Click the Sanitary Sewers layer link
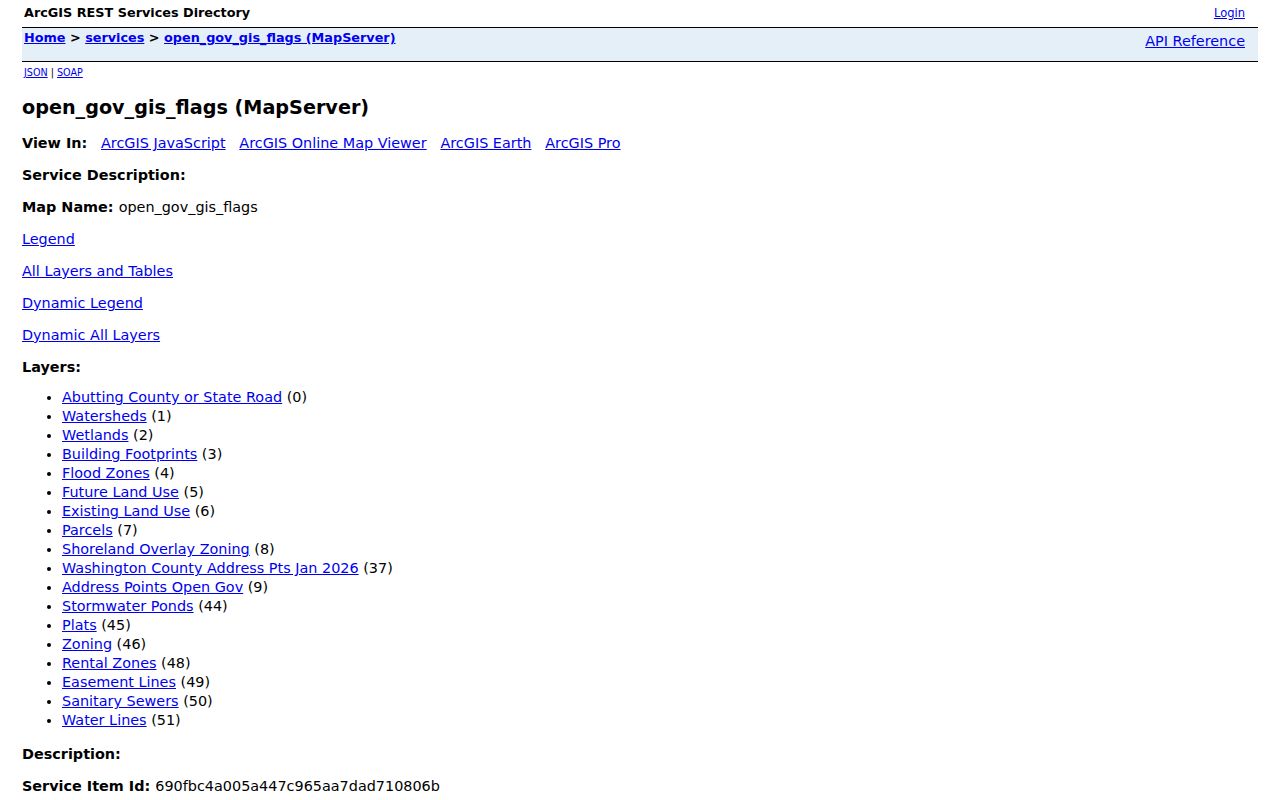1280x800 pixels. pos(120,701)
